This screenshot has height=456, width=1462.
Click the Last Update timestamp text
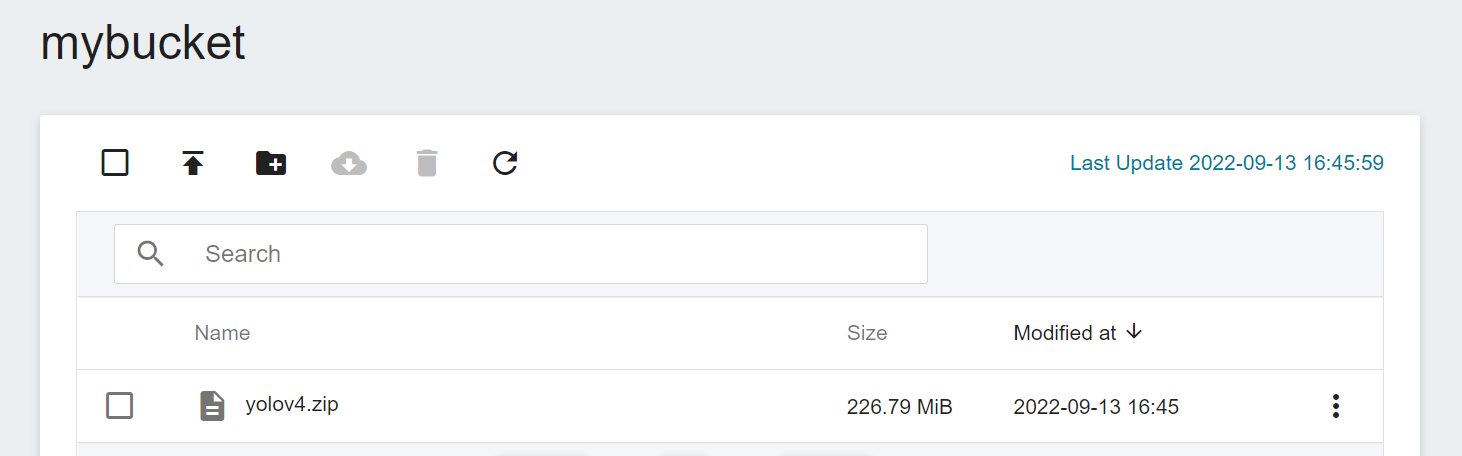click(1227, 163)
